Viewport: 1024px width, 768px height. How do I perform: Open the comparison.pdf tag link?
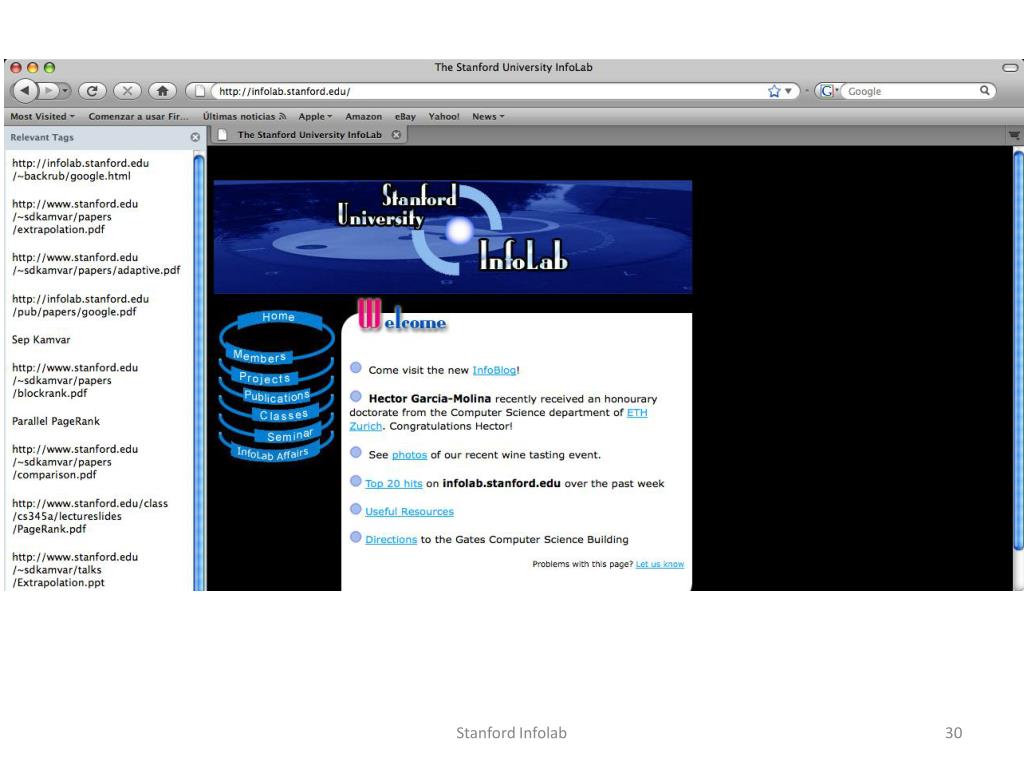click(x=75, y=462)
